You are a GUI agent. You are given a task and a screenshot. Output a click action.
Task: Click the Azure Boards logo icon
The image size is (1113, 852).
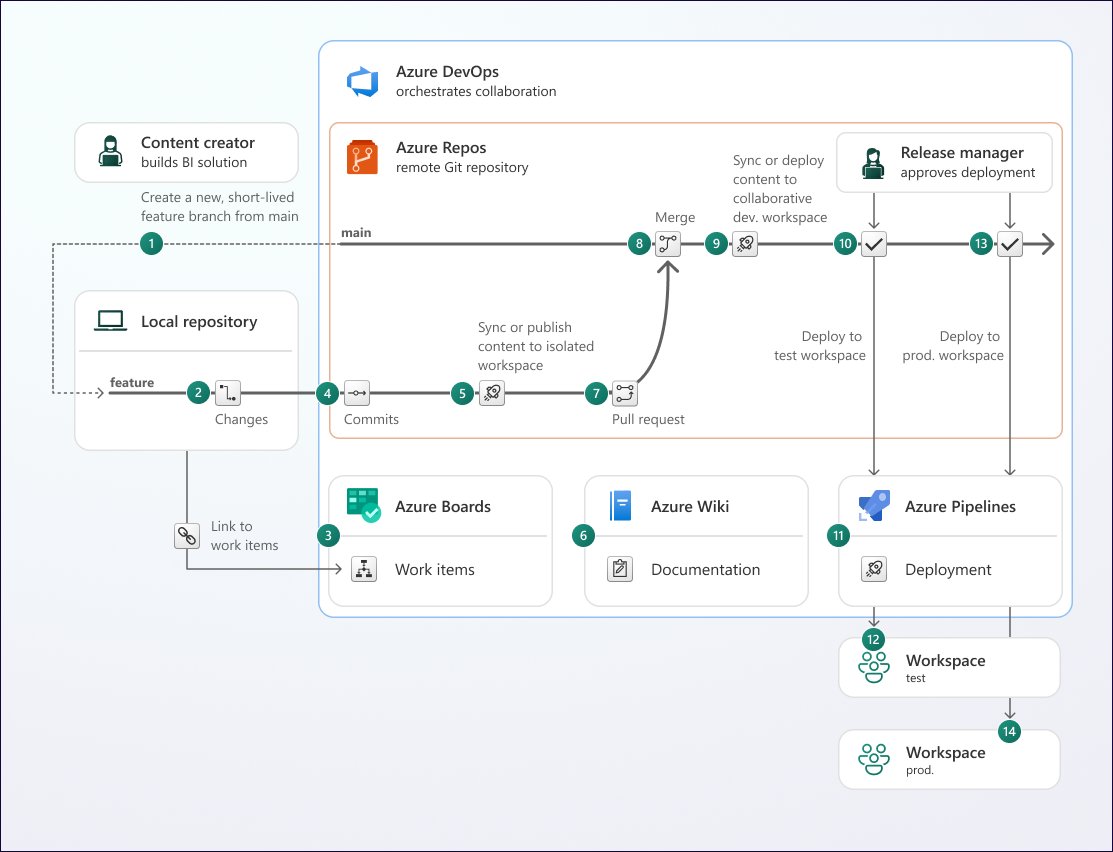point(363,506)
